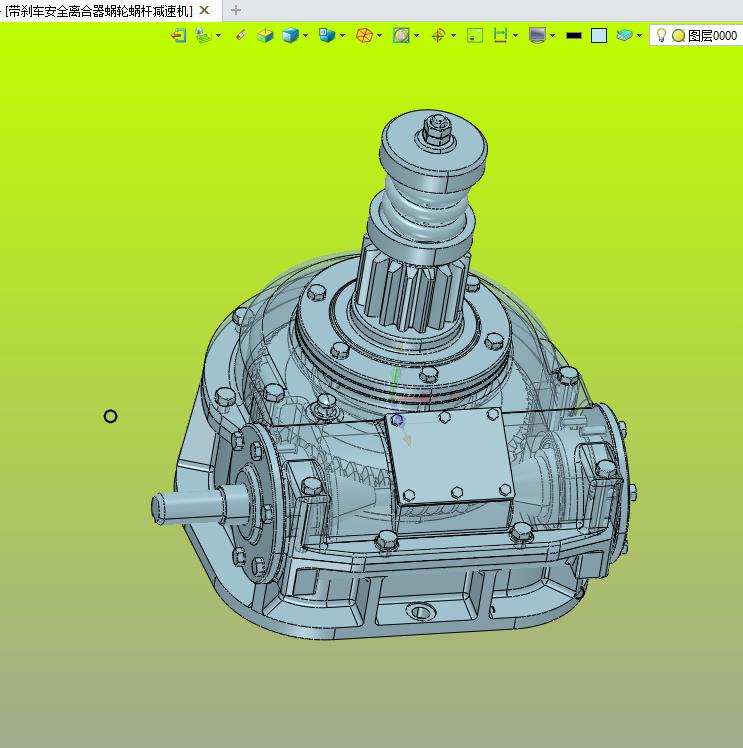
Task: Add a new tab with plus button
Action: click(236, 10)
